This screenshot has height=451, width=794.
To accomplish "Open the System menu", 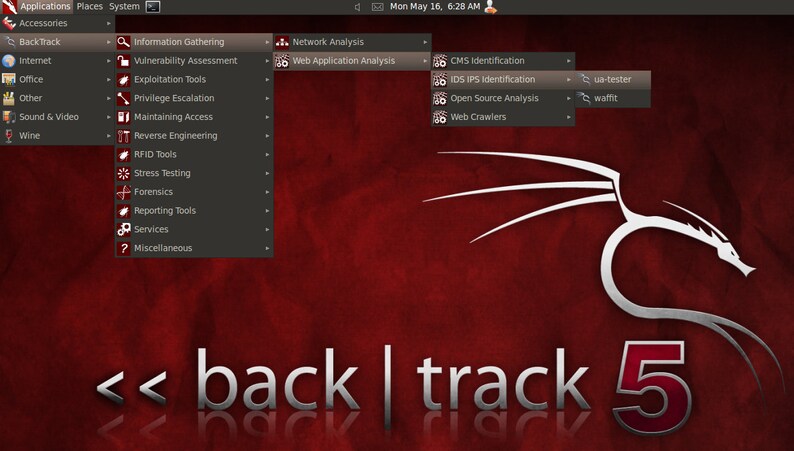I will point(124,7).
